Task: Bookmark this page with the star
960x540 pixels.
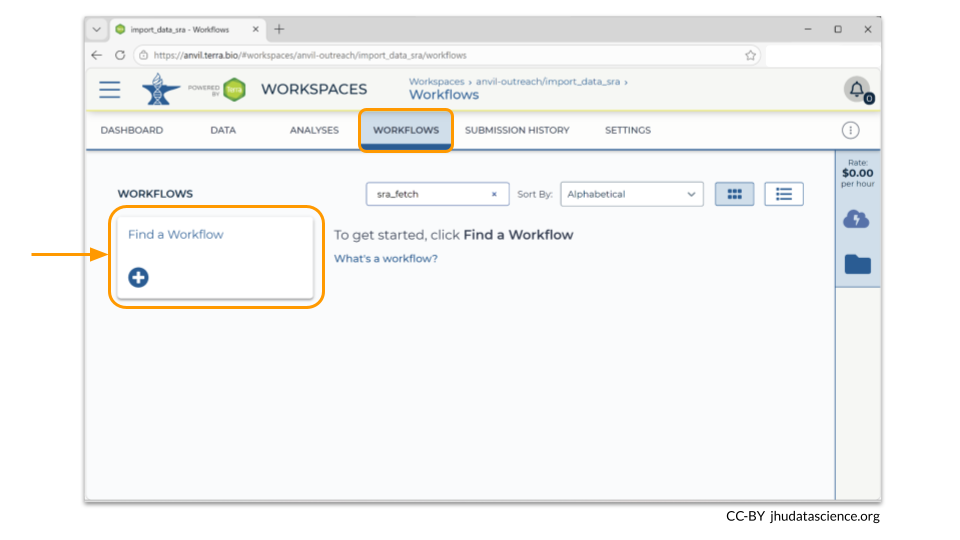Action: (751, 55)
